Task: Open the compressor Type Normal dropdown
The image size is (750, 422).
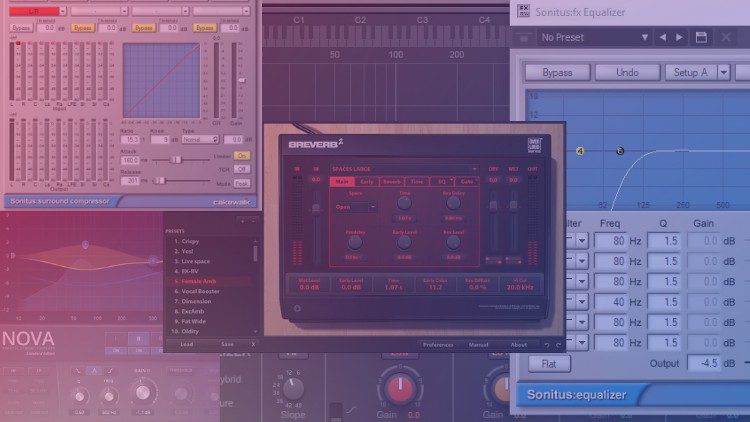Action: pos(200,139)
